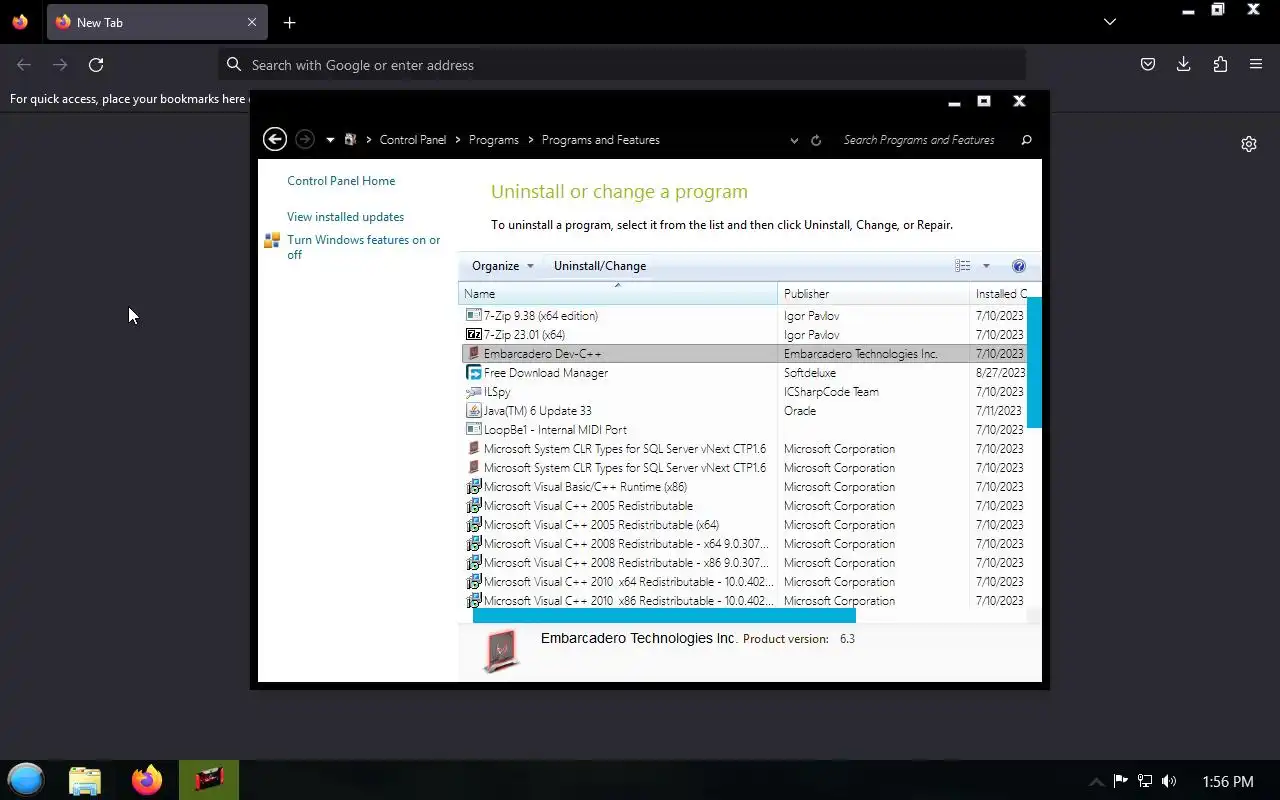This screenshot has width=1280, height=800.
Task: Open the Organize dropdown menu
Action: pos(503,266)
